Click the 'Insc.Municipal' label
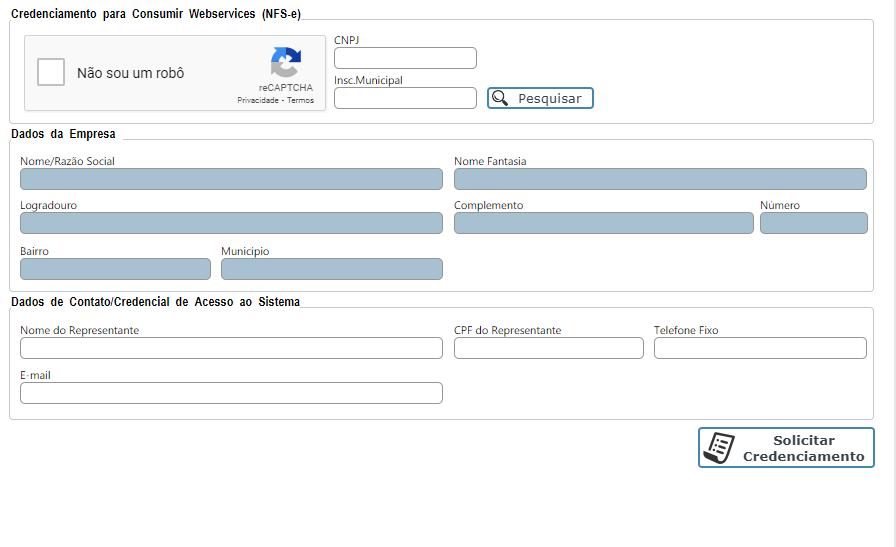This screenshot has height=547, width=896. [x=368, y=80]
